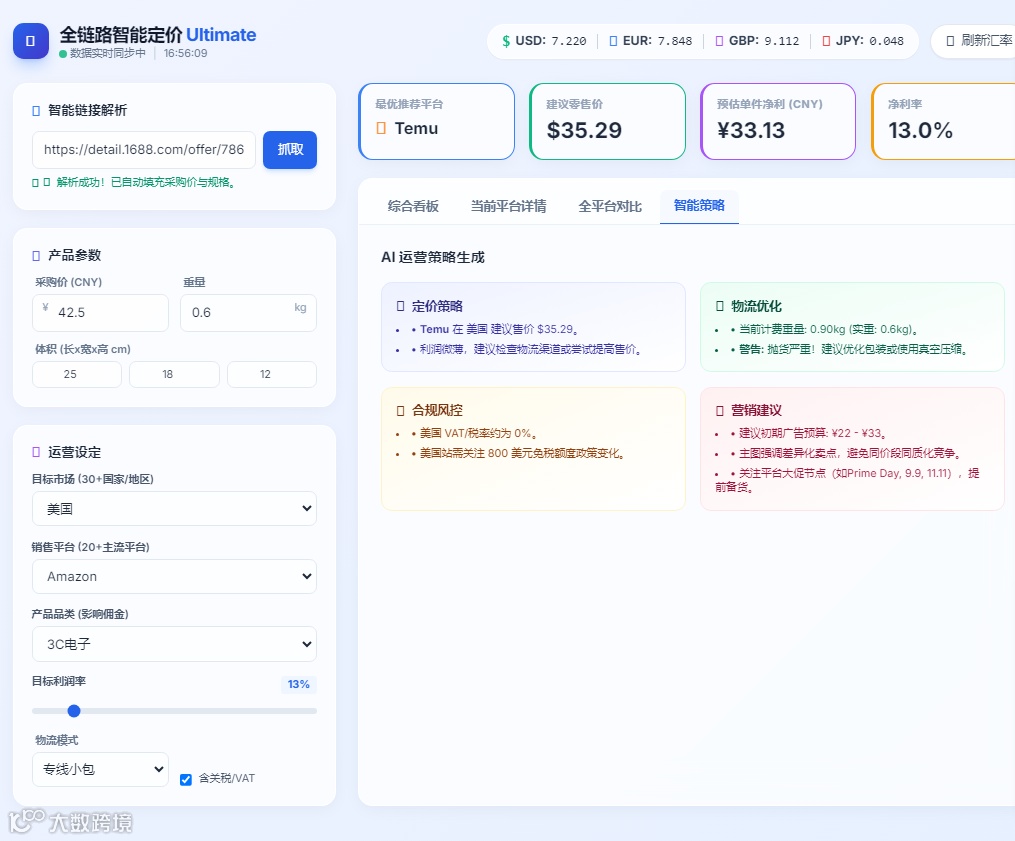Click the 物流优化 card icon
The width and height of the screenshot is (1015, 841).
pos(720,306)
